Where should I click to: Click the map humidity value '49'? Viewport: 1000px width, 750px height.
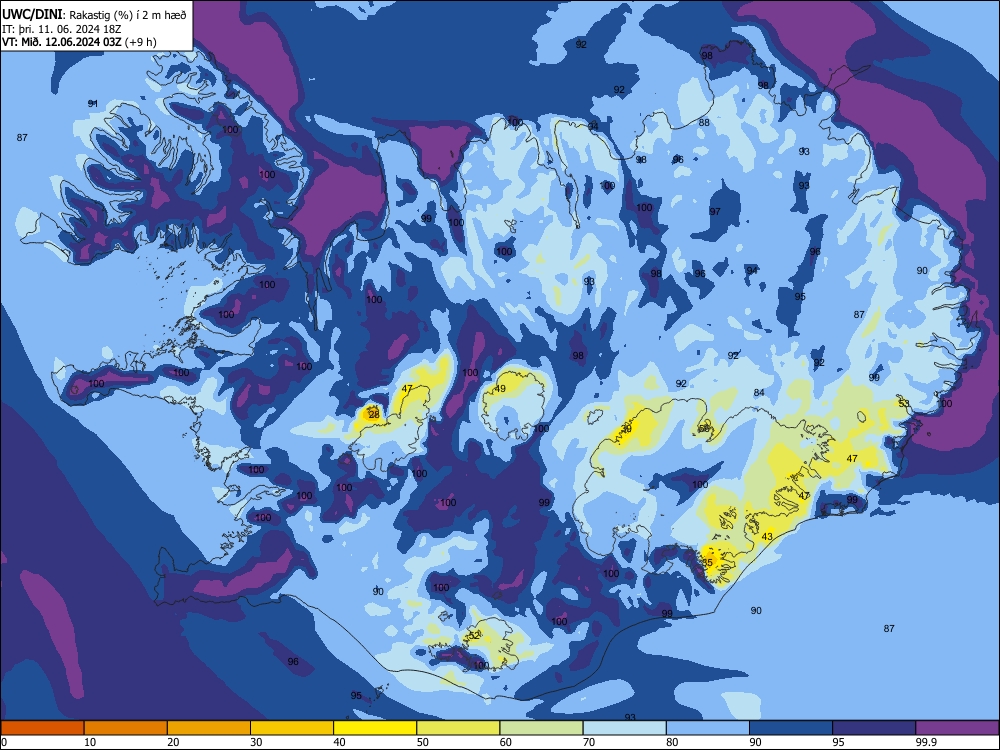coord(500,388)
